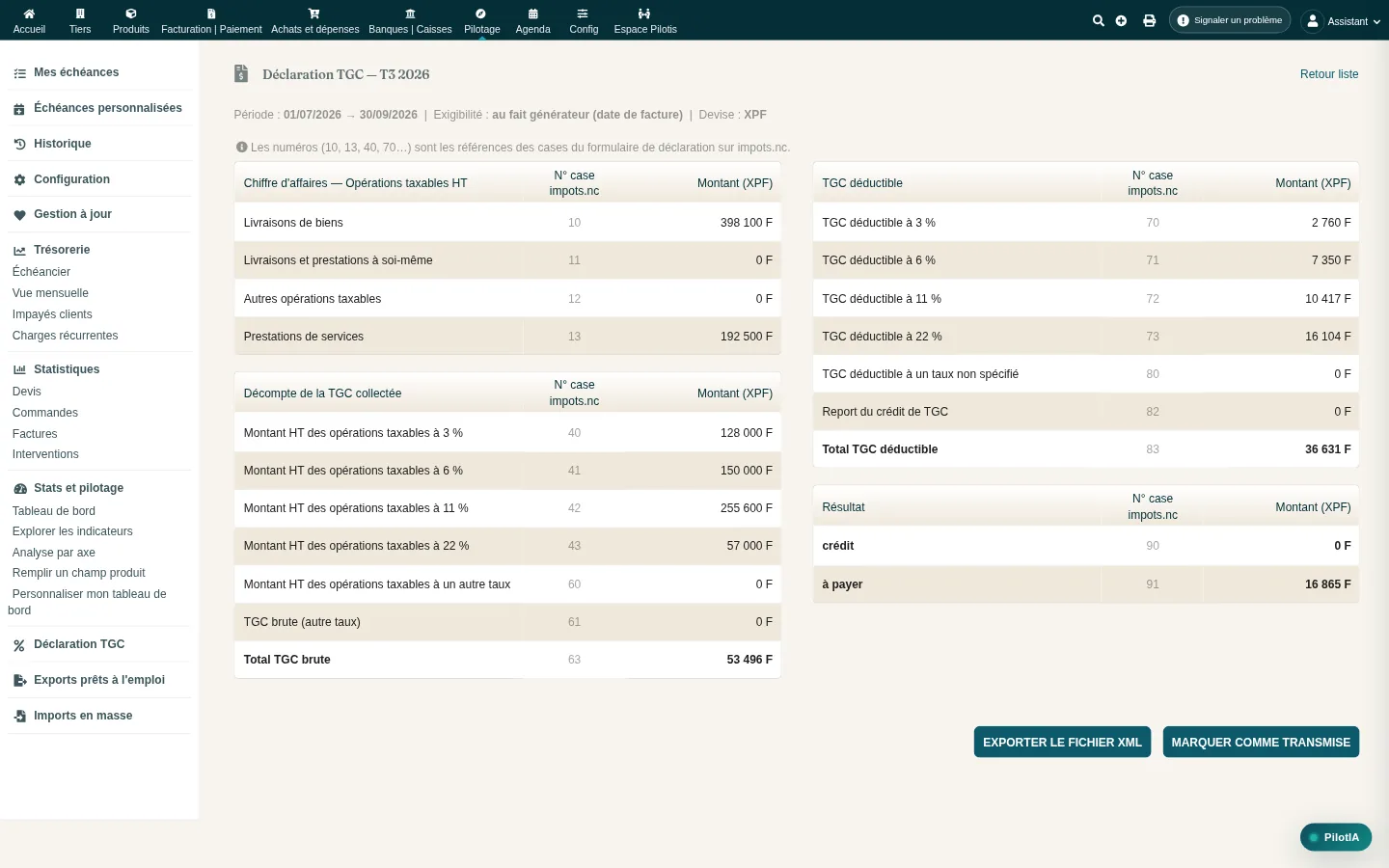Click the search magnifier icon
Image resolution: width=1389 pixels, height=868 pixels.
click(x=1098, y=20)
